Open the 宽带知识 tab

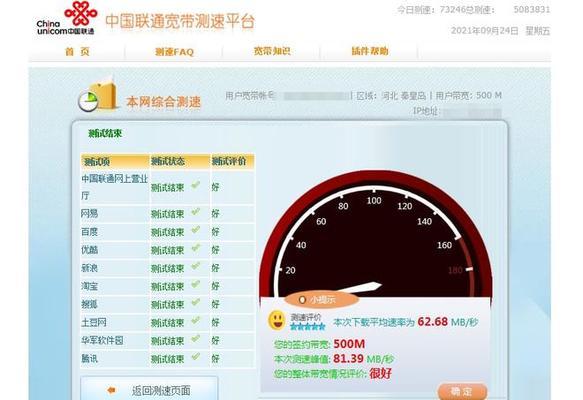click(x=272, y=51)
